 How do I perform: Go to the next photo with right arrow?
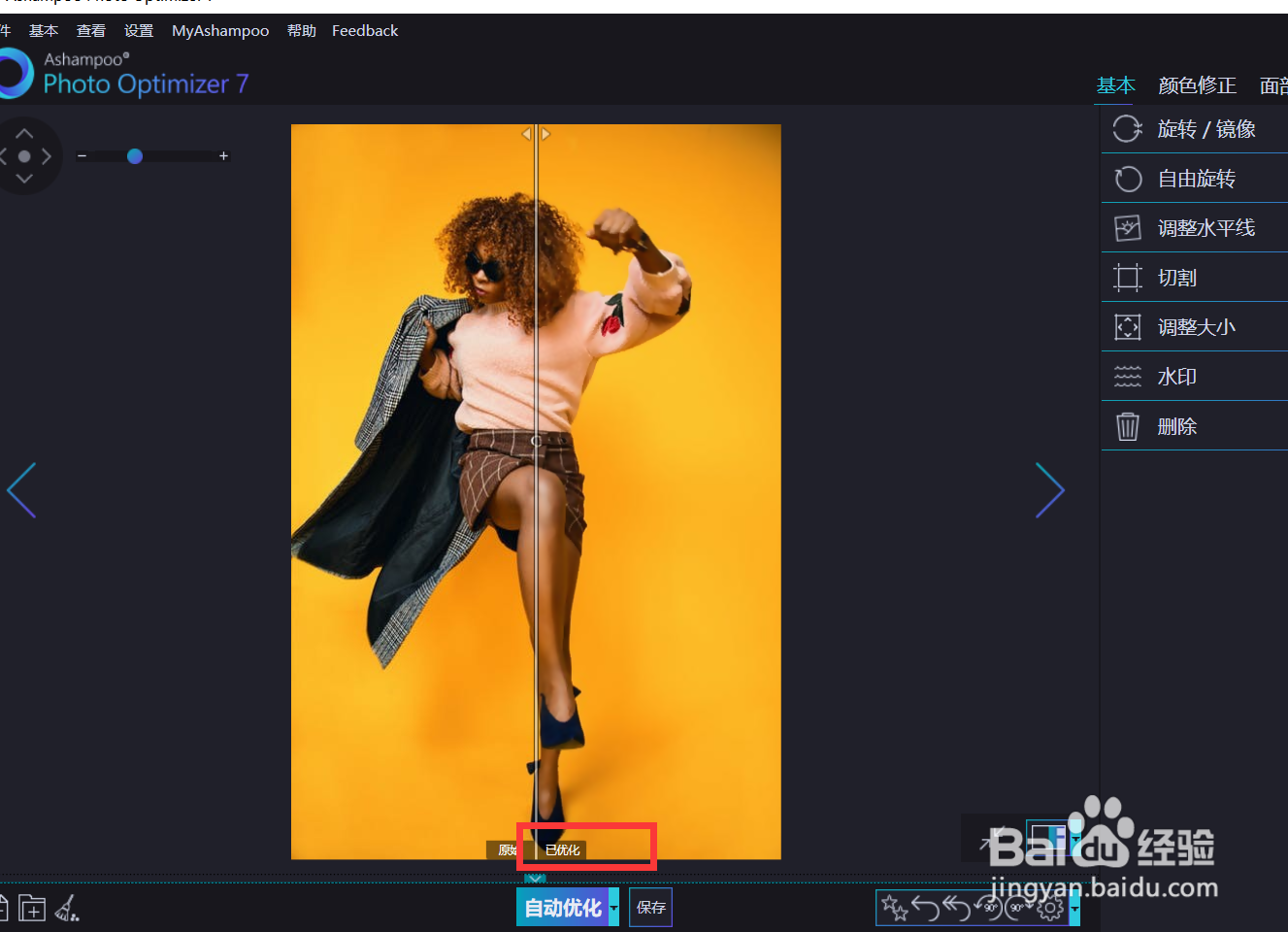1050,490
